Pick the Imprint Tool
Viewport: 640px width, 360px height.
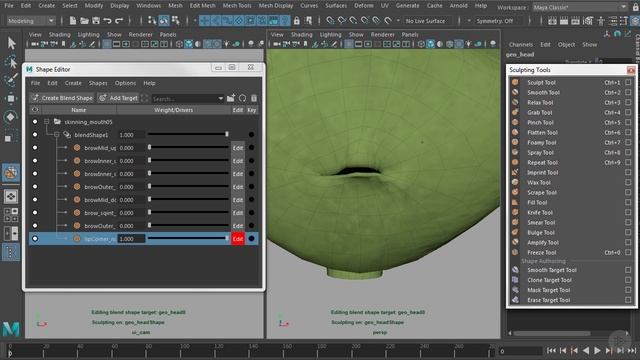point(542,172)
